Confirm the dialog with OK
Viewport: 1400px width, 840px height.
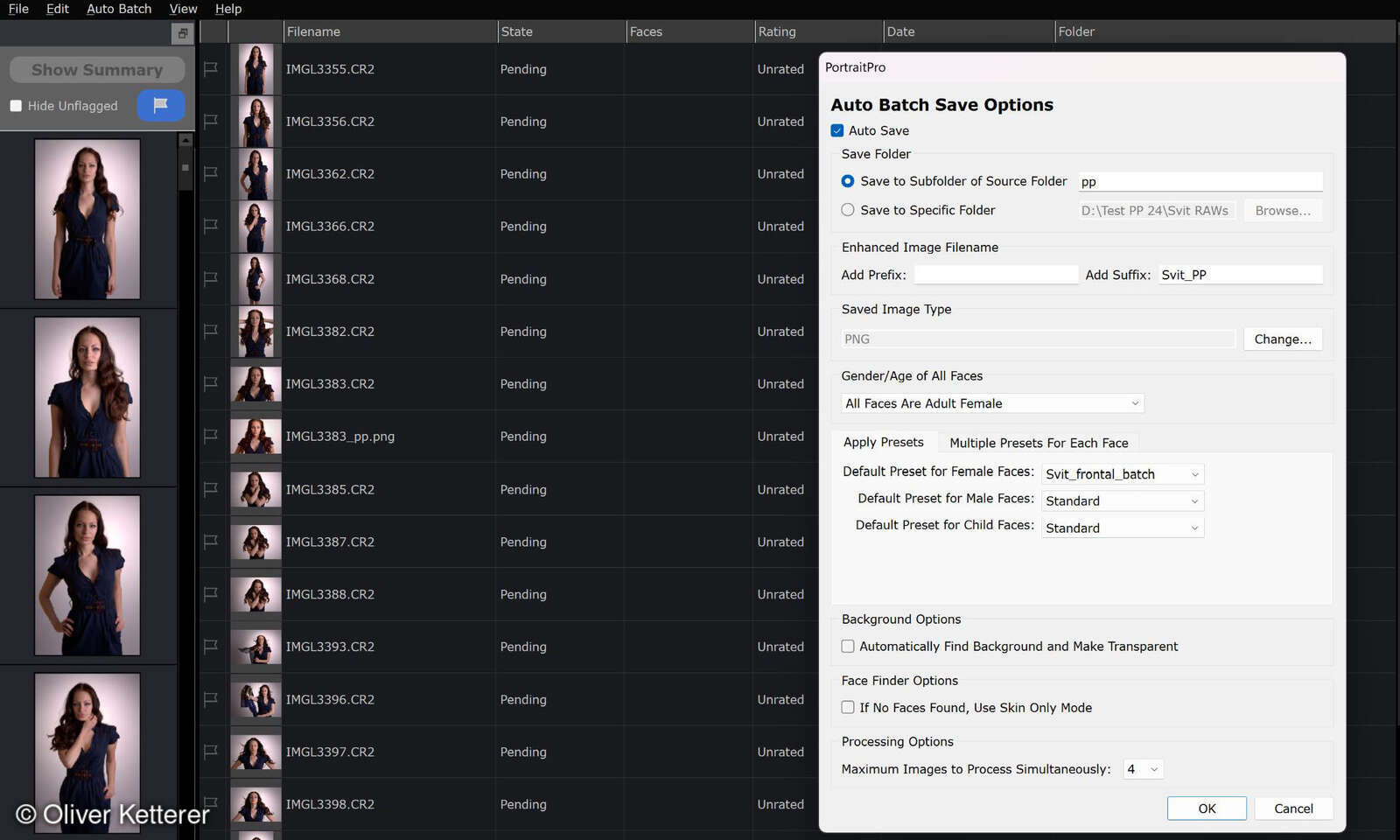pyautogui.click(x=1207, y=808)
